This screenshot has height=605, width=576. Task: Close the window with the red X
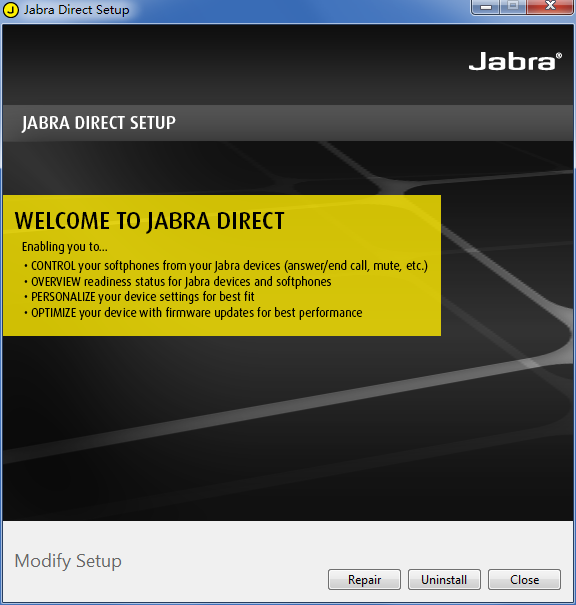click(x=550, y=7)
